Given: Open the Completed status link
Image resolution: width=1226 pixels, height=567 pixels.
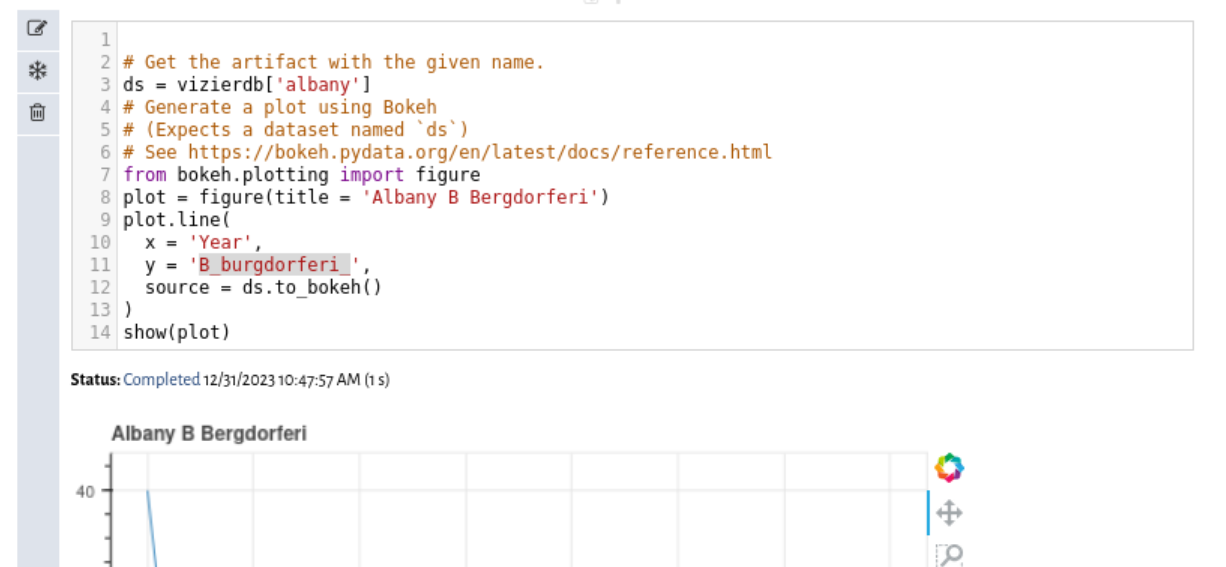Looking at the screenshot, I should tap(161, 380).
